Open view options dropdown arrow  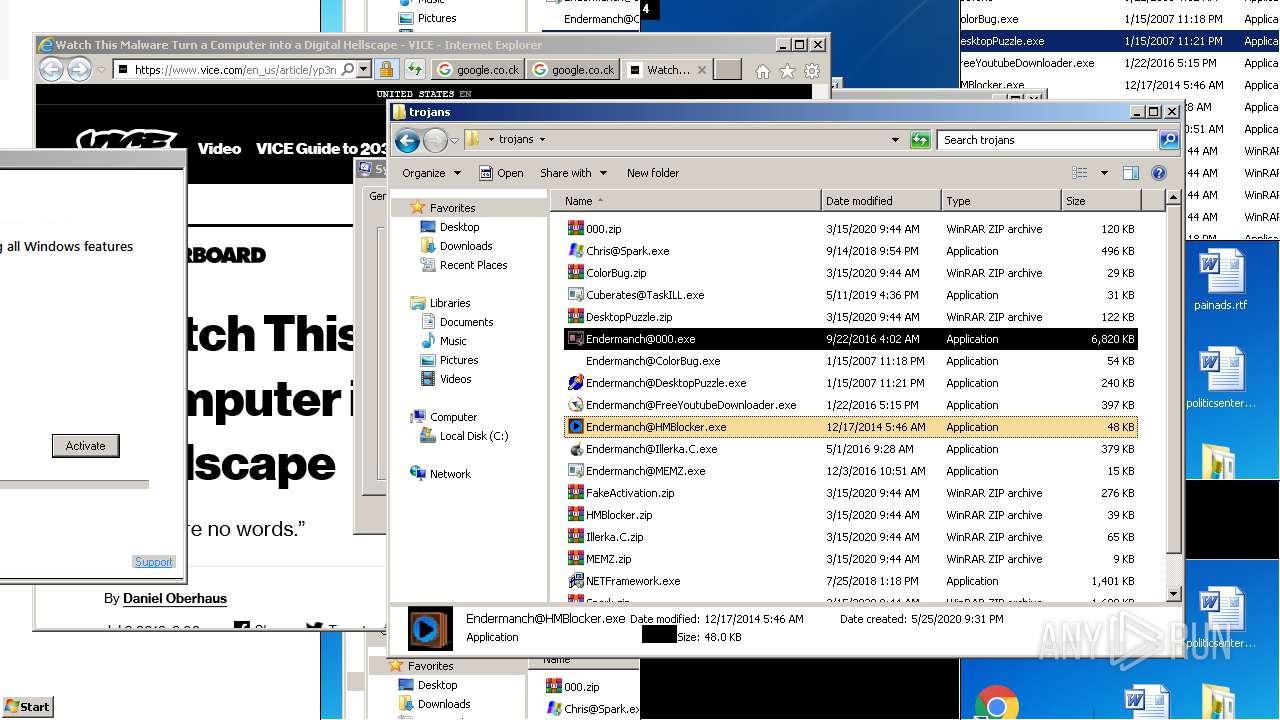(1104, 173)
